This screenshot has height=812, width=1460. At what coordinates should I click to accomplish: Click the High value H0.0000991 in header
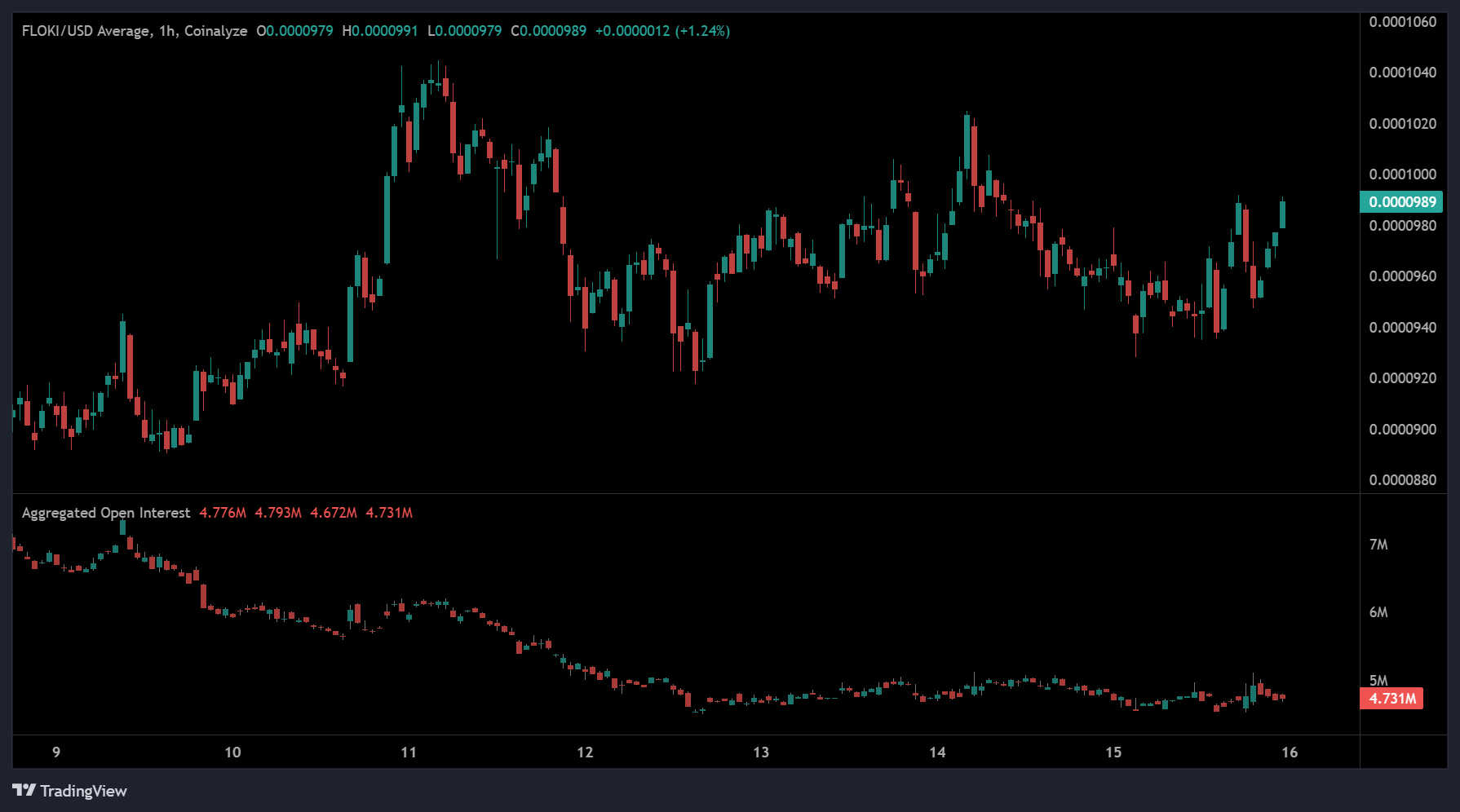pos(380,31)
